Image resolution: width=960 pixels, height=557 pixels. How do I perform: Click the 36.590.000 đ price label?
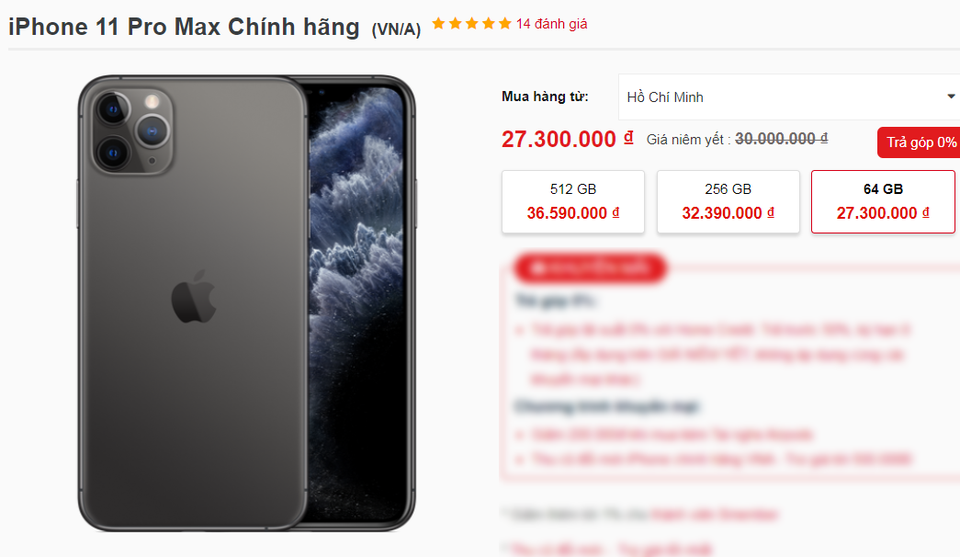click(573, 213)
